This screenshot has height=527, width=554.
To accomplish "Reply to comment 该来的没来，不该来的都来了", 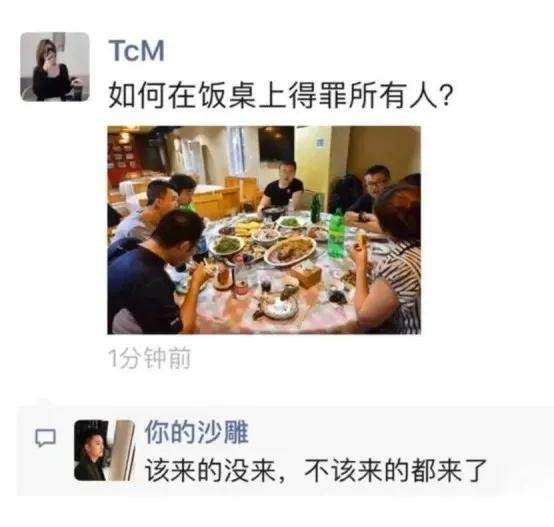I will 316,470.
